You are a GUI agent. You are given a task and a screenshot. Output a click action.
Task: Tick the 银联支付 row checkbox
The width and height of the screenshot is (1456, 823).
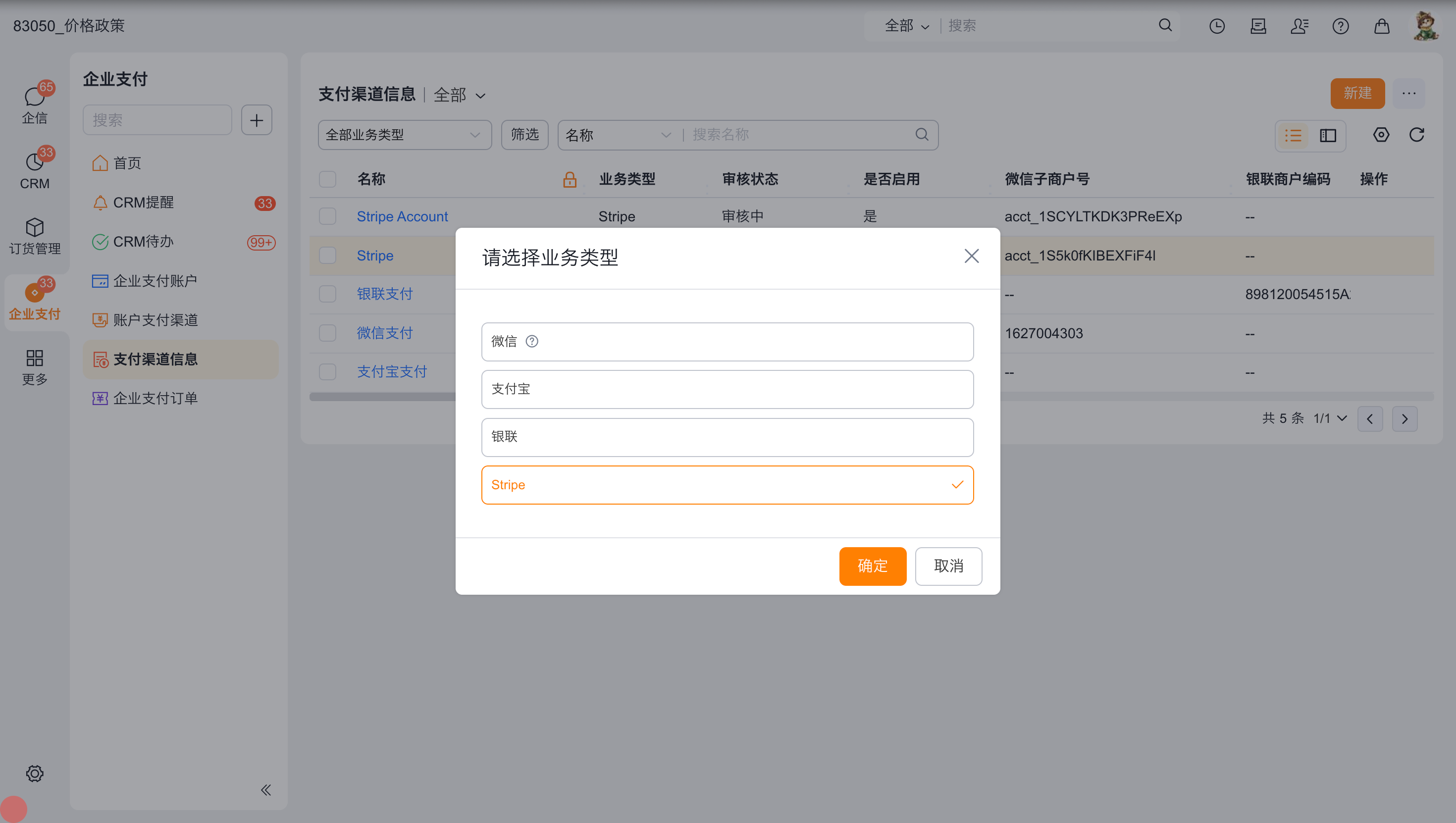327,294
